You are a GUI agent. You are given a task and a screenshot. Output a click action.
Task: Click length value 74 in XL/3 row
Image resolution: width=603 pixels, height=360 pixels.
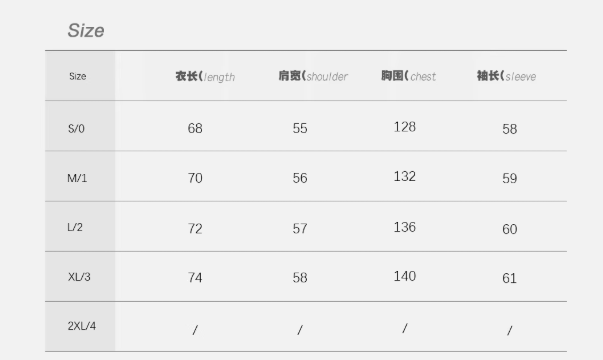(195, 277)
